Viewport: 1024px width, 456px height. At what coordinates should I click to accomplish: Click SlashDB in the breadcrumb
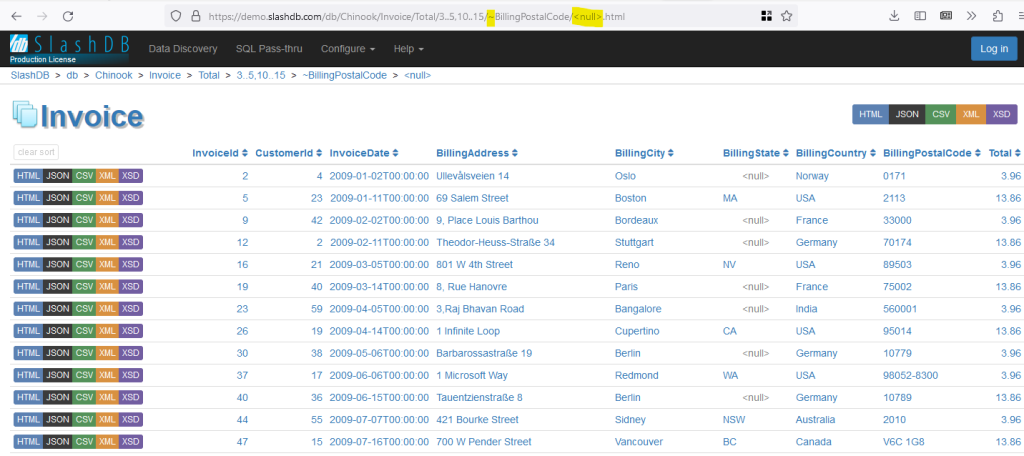pyautogui.click(x=30, y=75)
